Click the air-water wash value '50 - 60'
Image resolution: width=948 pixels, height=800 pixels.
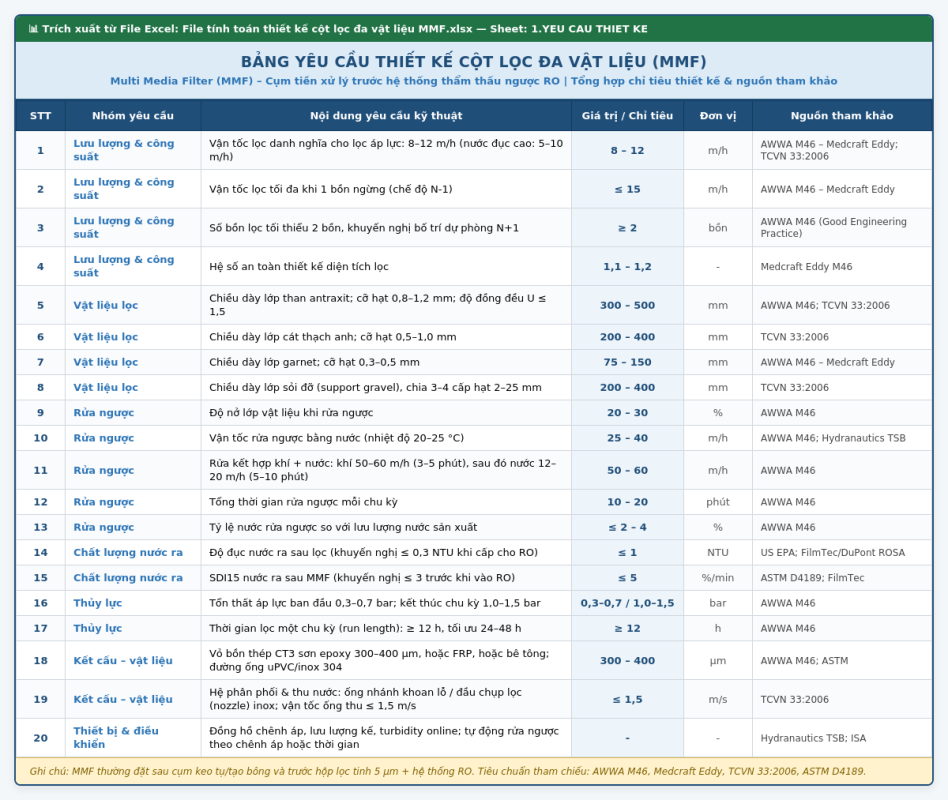click(628, 470)
